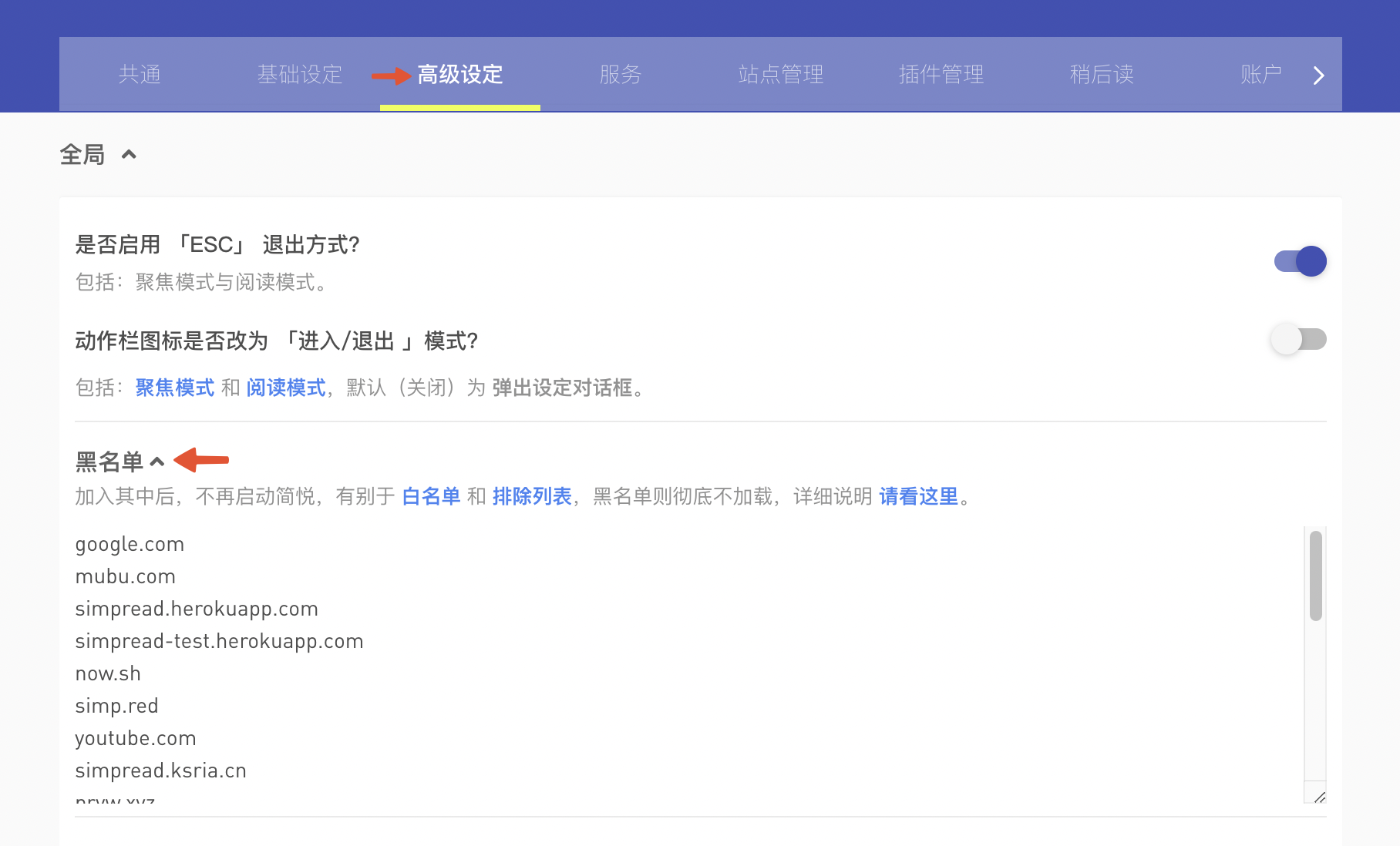Go to the 服务 tab

coord(621,75)
